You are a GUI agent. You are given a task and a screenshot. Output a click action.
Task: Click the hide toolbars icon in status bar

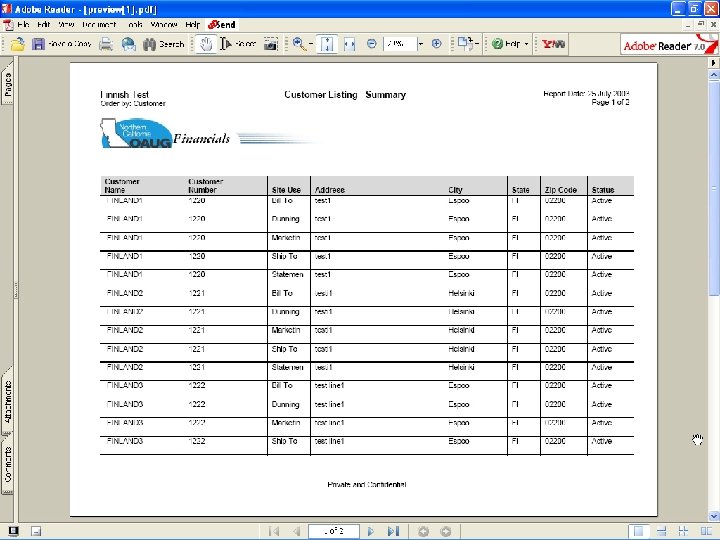click(36, 531)
